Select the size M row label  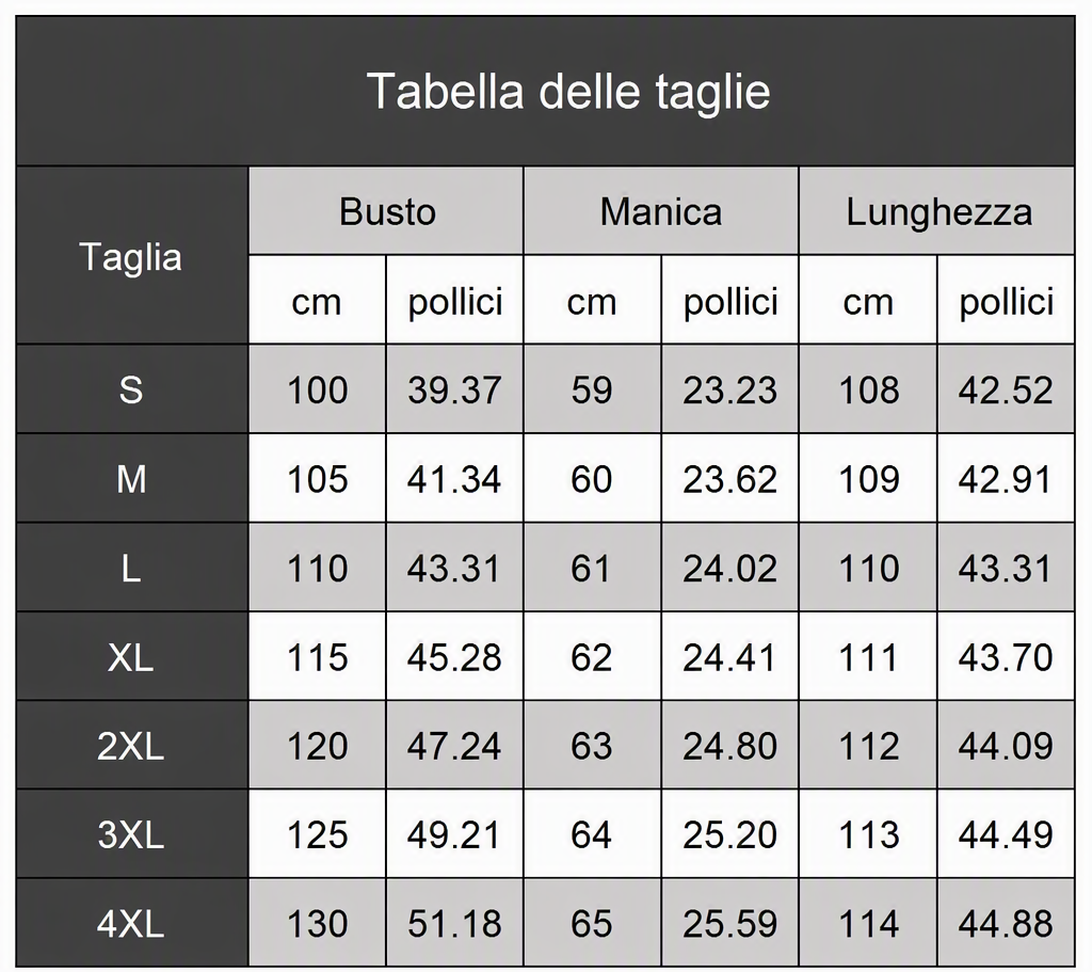pos(132,478)
